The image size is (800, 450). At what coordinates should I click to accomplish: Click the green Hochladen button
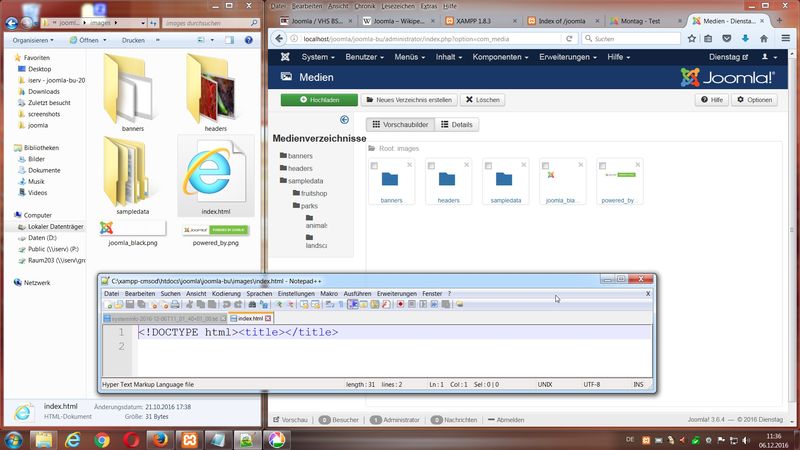pyautogui.click(x=318, y=100)
